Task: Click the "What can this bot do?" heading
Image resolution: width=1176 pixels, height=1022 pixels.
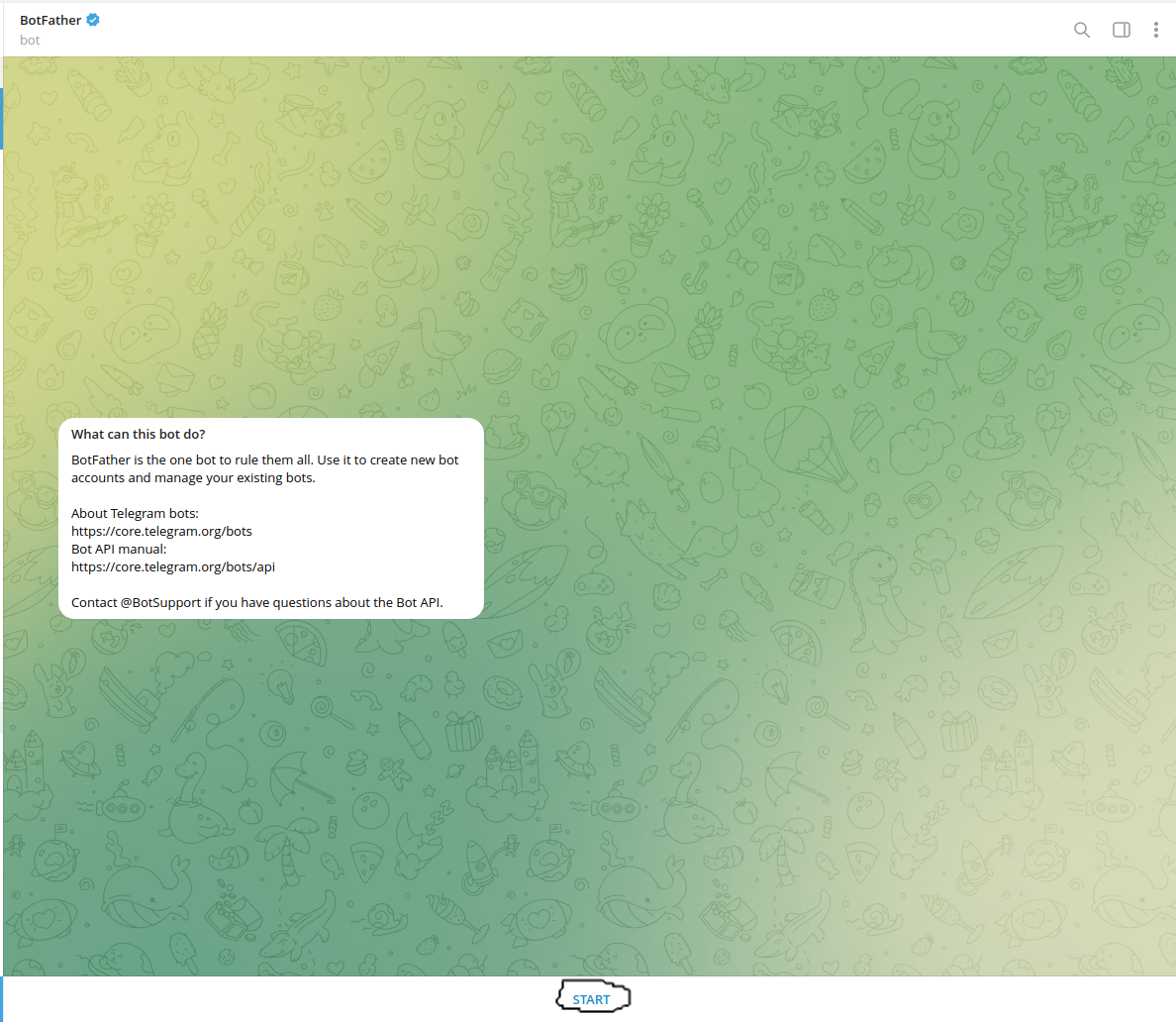Action: [139, 435]
